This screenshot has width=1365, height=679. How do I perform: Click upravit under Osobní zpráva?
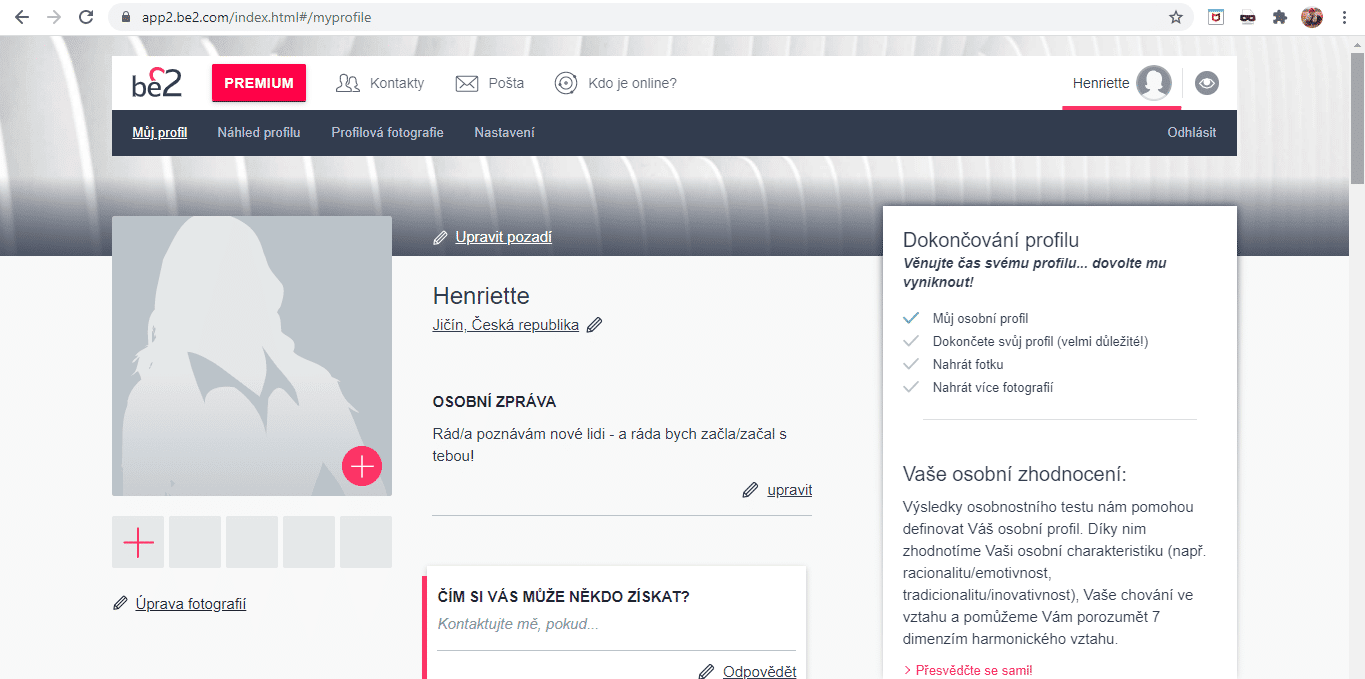tap(790, 490)
